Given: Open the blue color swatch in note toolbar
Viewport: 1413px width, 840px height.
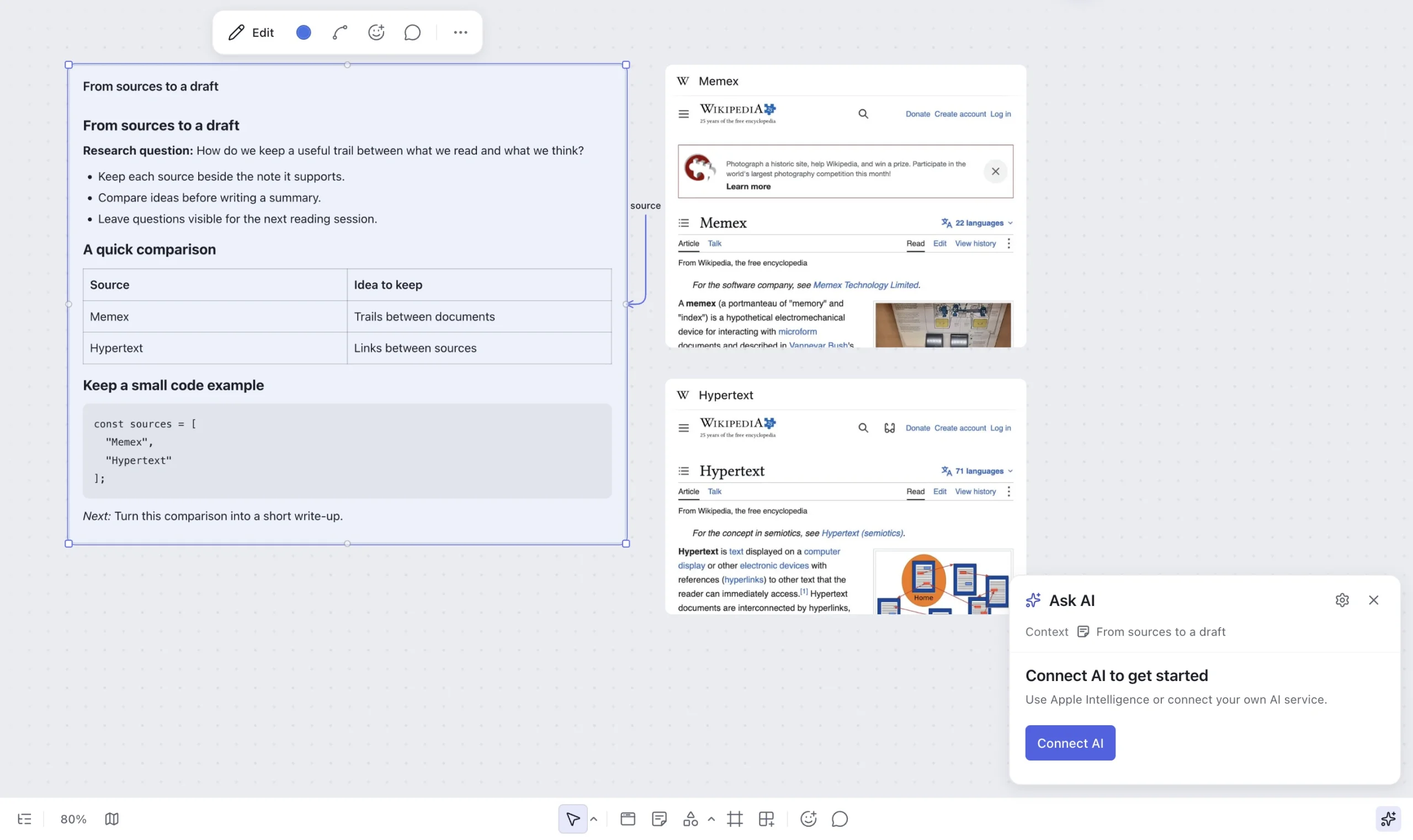Looking at the screenshot, I should coord(304,32).
